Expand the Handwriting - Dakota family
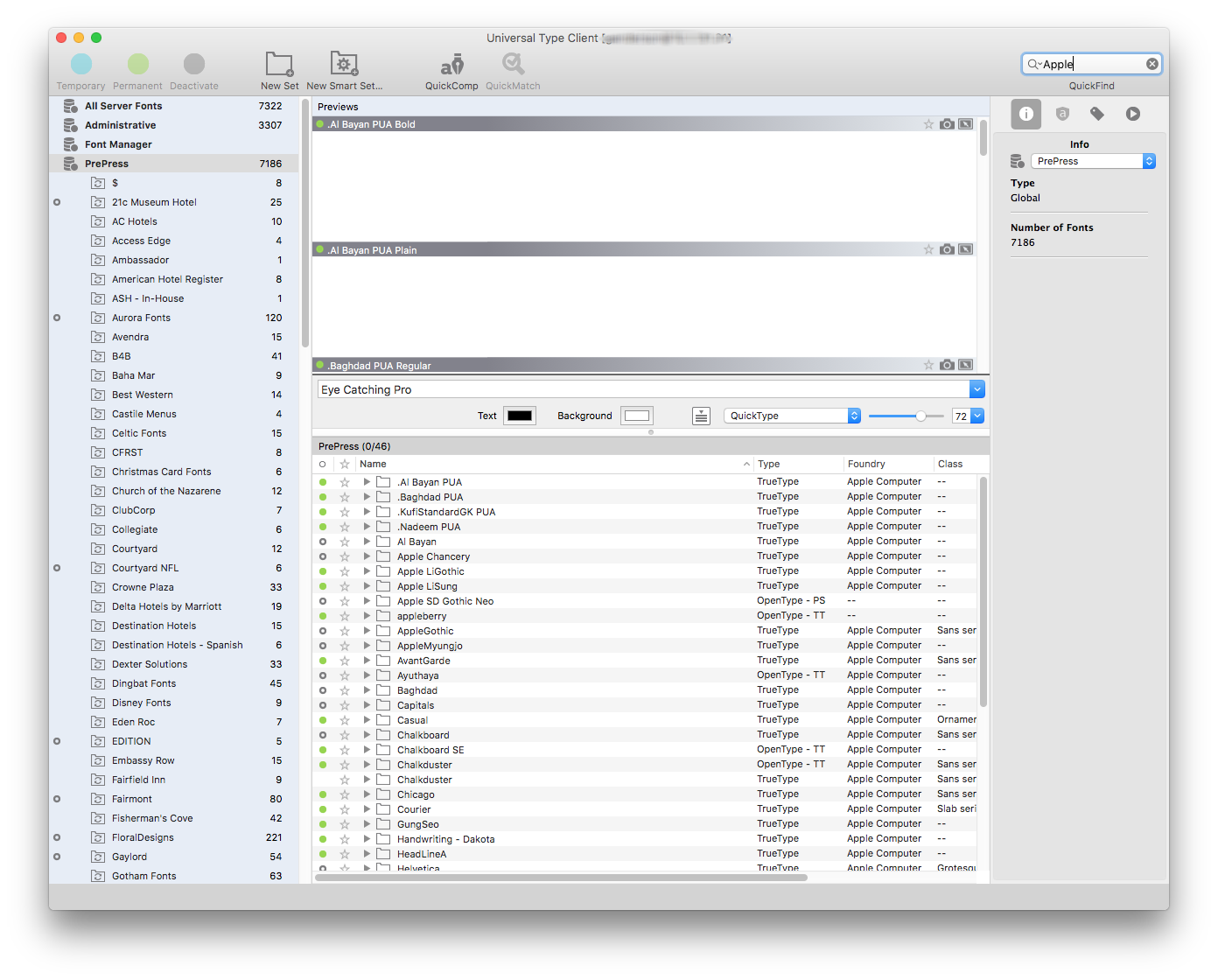 pyautogui.click(x=367, y=839)
